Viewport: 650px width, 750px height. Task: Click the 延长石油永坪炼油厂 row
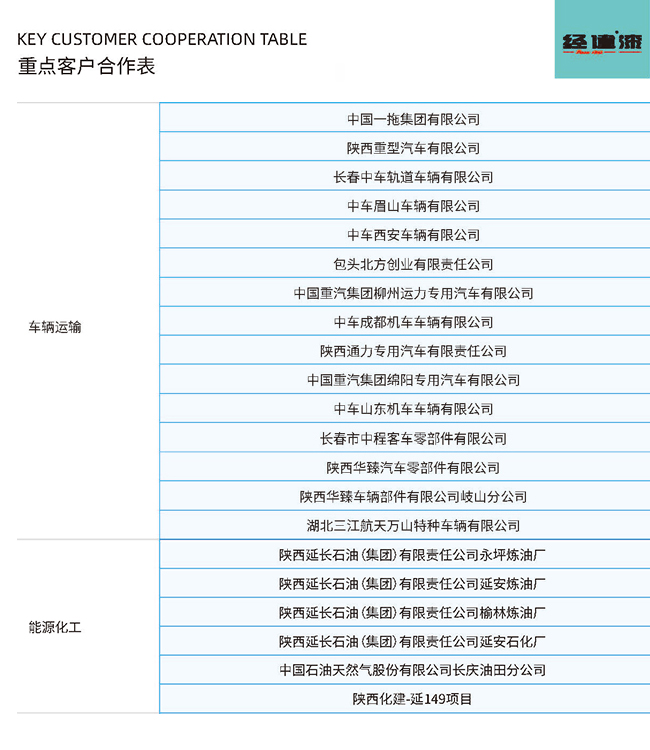point(413,554)
